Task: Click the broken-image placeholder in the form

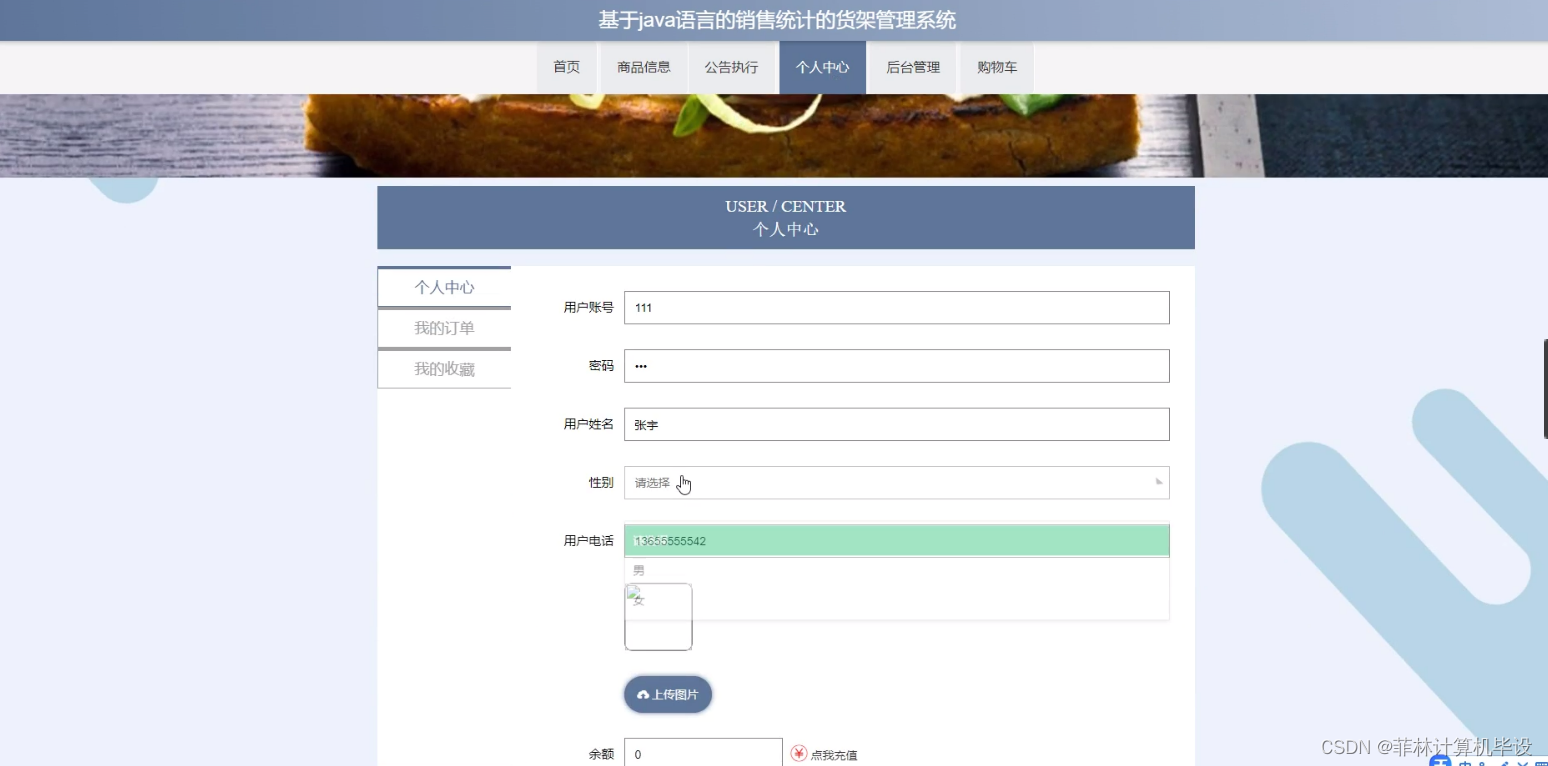Action: point(657,616)
